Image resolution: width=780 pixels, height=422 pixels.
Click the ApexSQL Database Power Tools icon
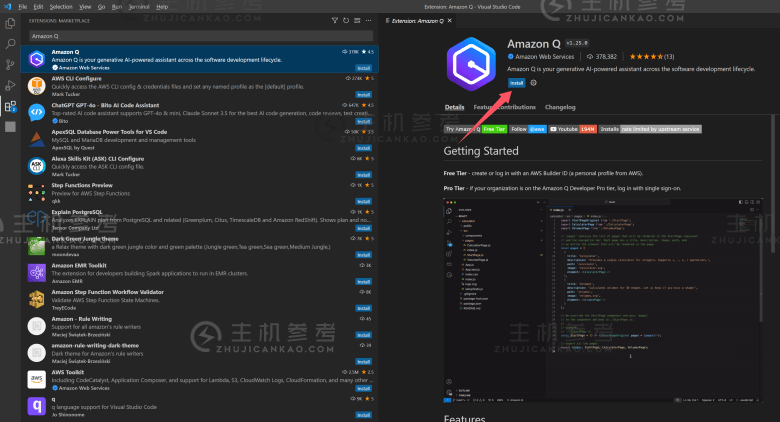[37, 139]
